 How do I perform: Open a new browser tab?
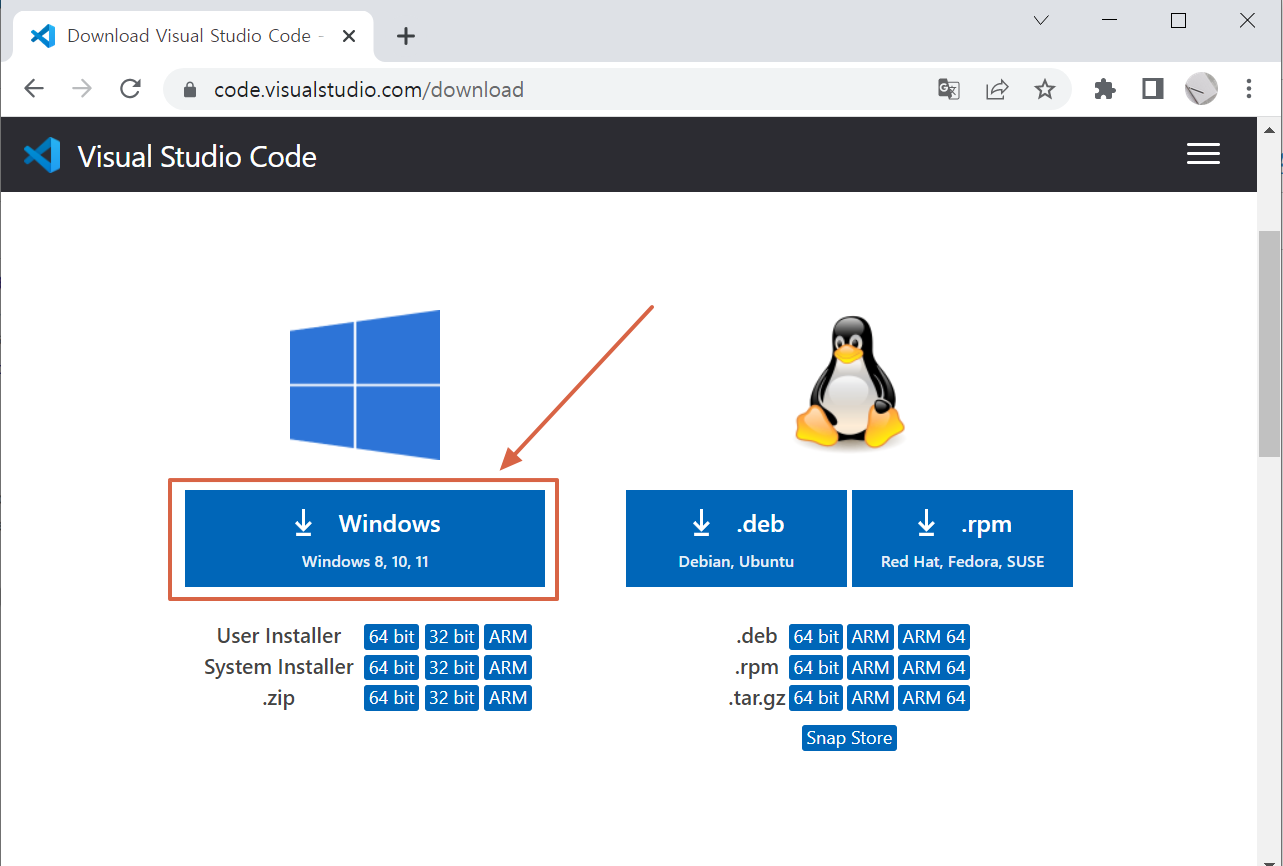[405, 36]
